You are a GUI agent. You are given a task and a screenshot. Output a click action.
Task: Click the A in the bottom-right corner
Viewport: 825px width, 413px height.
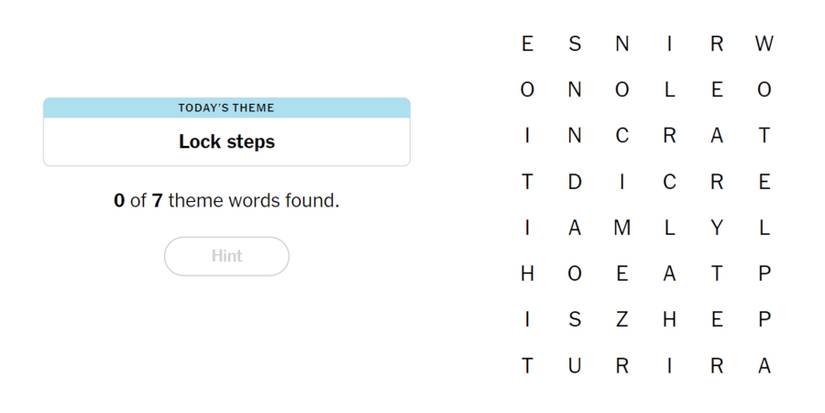764,366
